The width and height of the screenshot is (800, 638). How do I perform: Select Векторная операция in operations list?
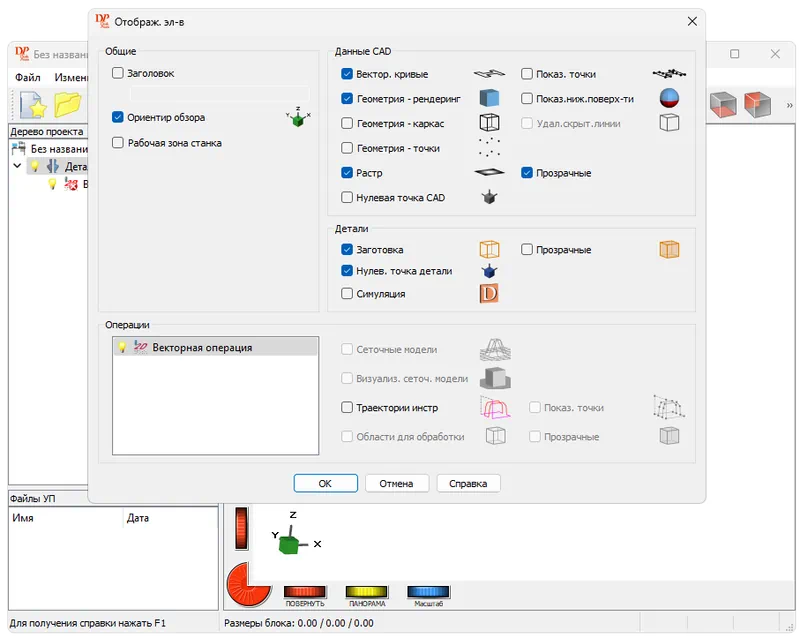(215, 348)
